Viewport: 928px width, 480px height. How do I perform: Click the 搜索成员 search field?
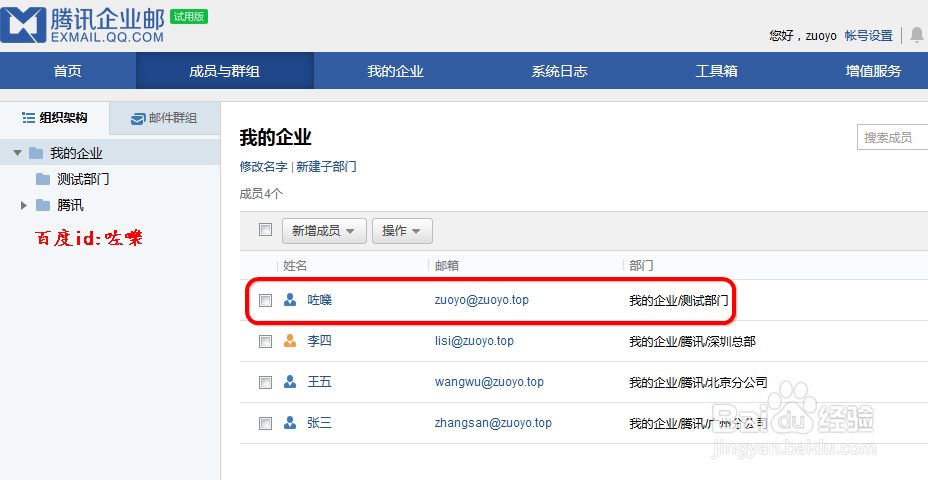[x=892, y=137]
